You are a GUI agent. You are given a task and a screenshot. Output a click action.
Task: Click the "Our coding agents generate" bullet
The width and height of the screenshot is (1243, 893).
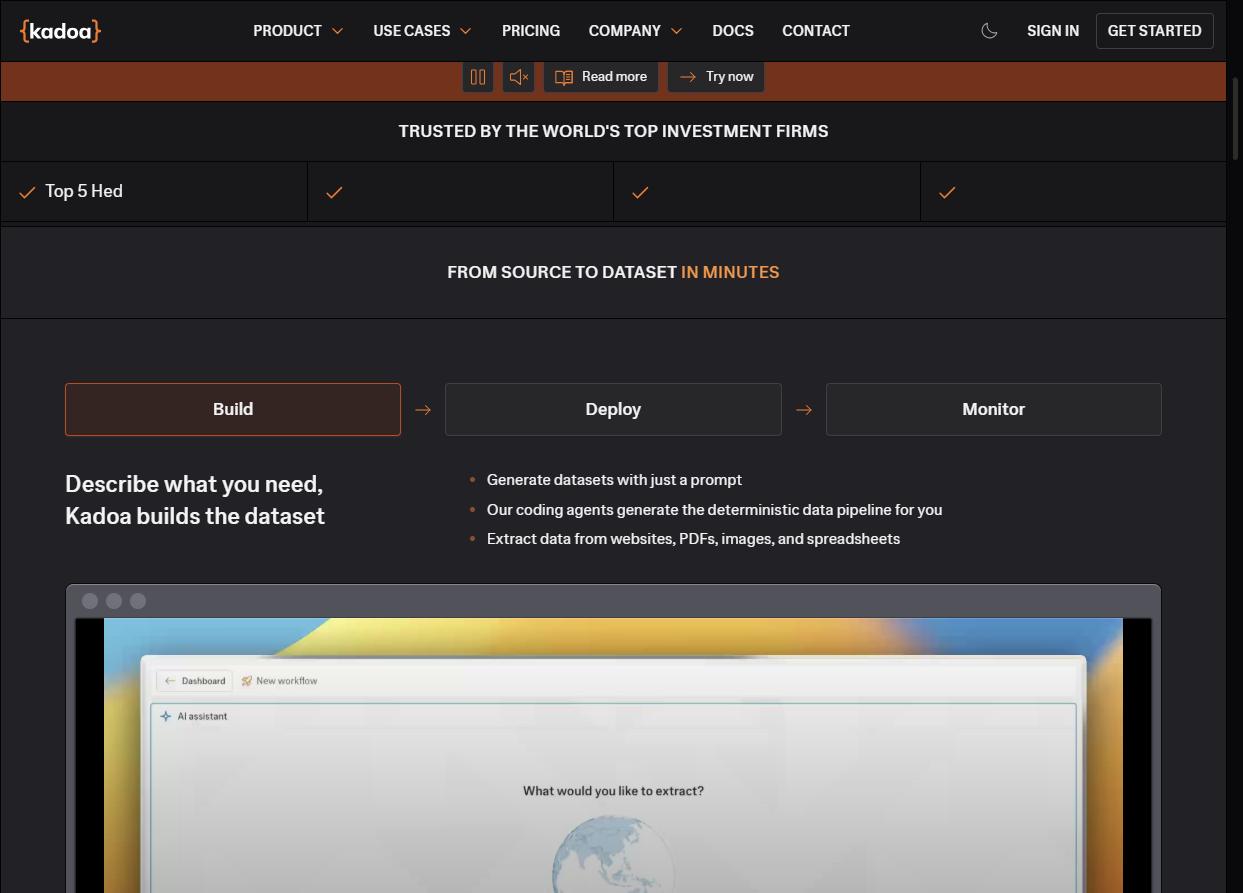[x=714, y=510]
